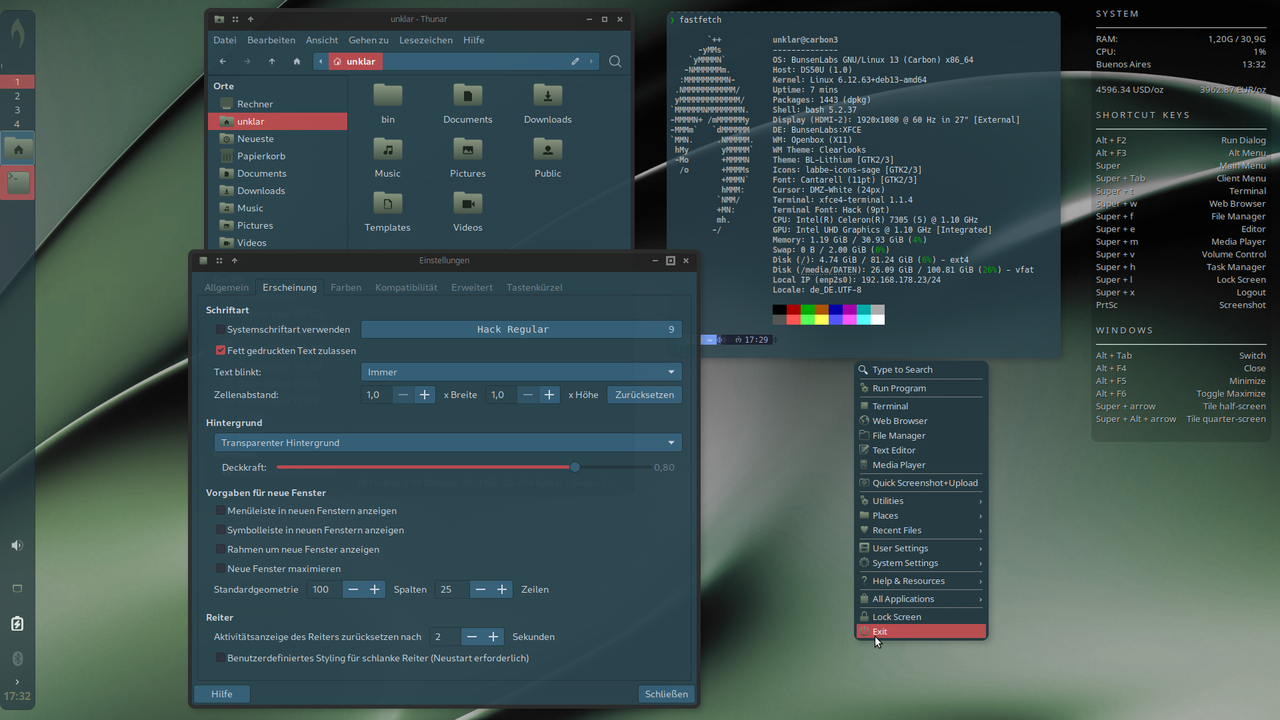Go forward in Thunar navigation toolbar
The height and width of the screenshot is (720, 1280).
[247, 61]
